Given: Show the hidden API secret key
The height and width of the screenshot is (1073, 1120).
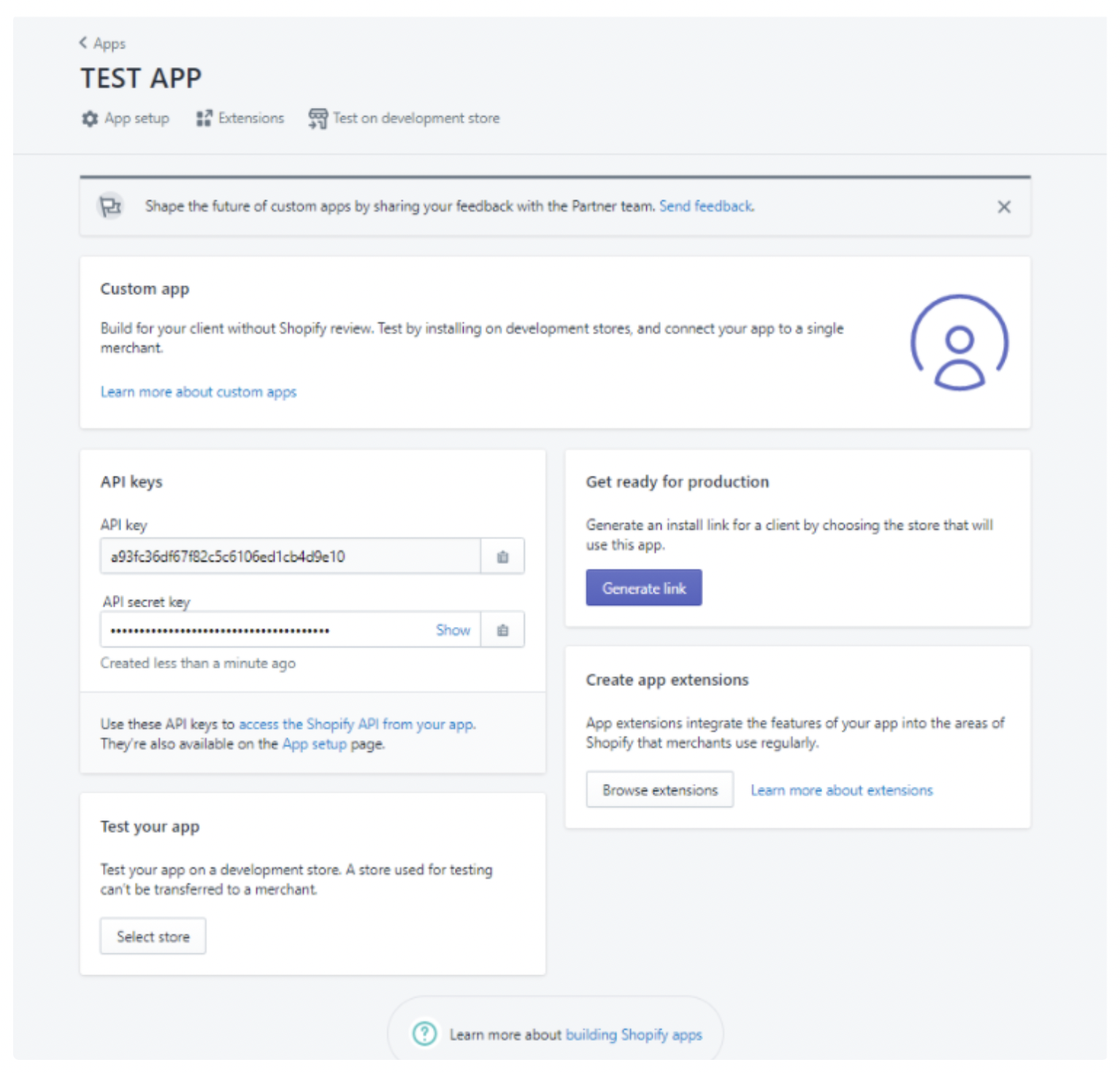Looking at the screenshot, I should tap(453, 630).
